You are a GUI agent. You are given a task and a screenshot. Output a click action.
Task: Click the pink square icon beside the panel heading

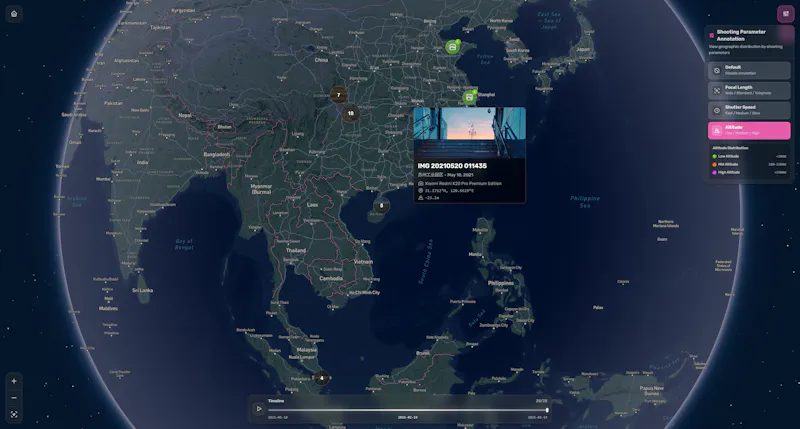pos(712,35)
